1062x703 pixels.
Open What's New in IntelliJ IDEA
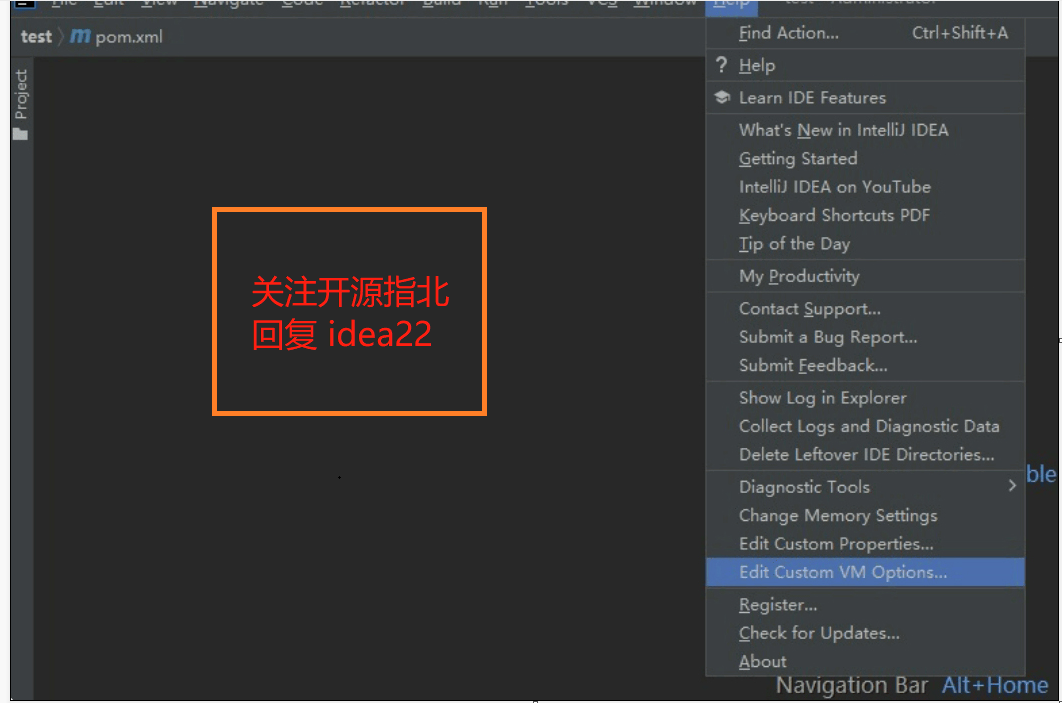pyautogui.click(x=865, y=130)
